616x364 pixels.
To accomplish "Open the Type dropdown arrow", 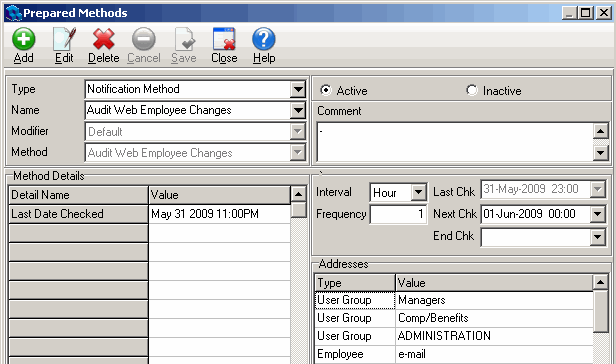I will (x=298, y=90).
